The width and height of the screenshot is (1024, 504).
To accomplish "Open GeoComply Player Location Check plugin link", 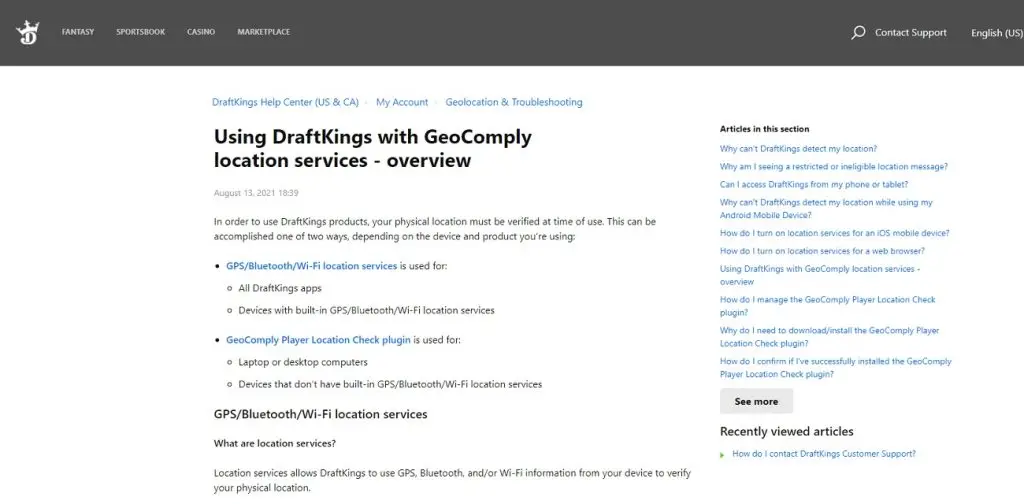I will click(x=318, y=339).
